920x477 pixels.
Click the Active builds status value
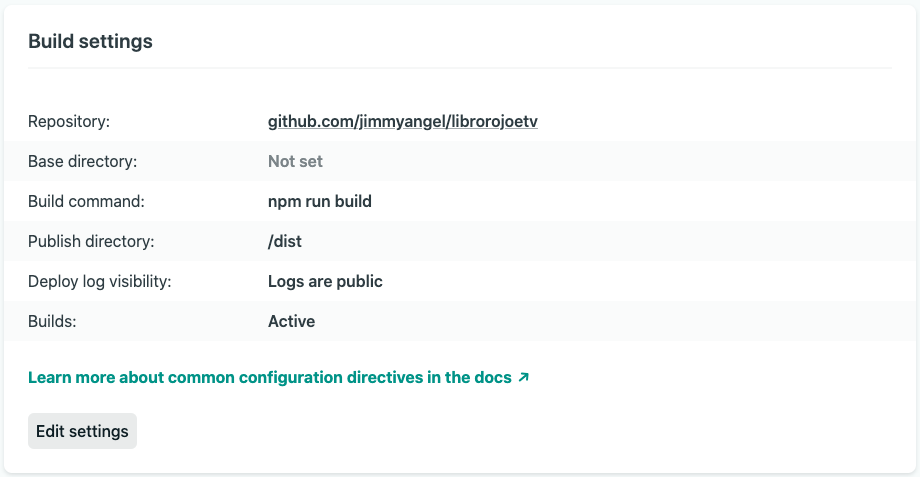291,321
